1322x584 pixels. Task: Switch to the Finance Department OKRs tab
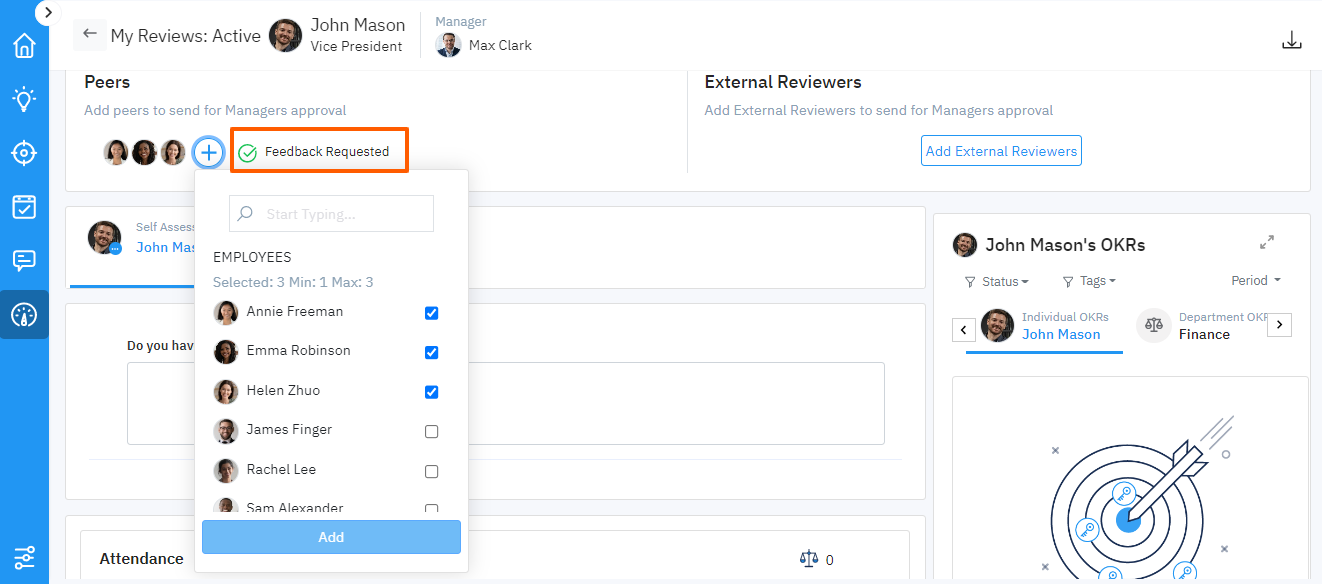point(1204,326)
